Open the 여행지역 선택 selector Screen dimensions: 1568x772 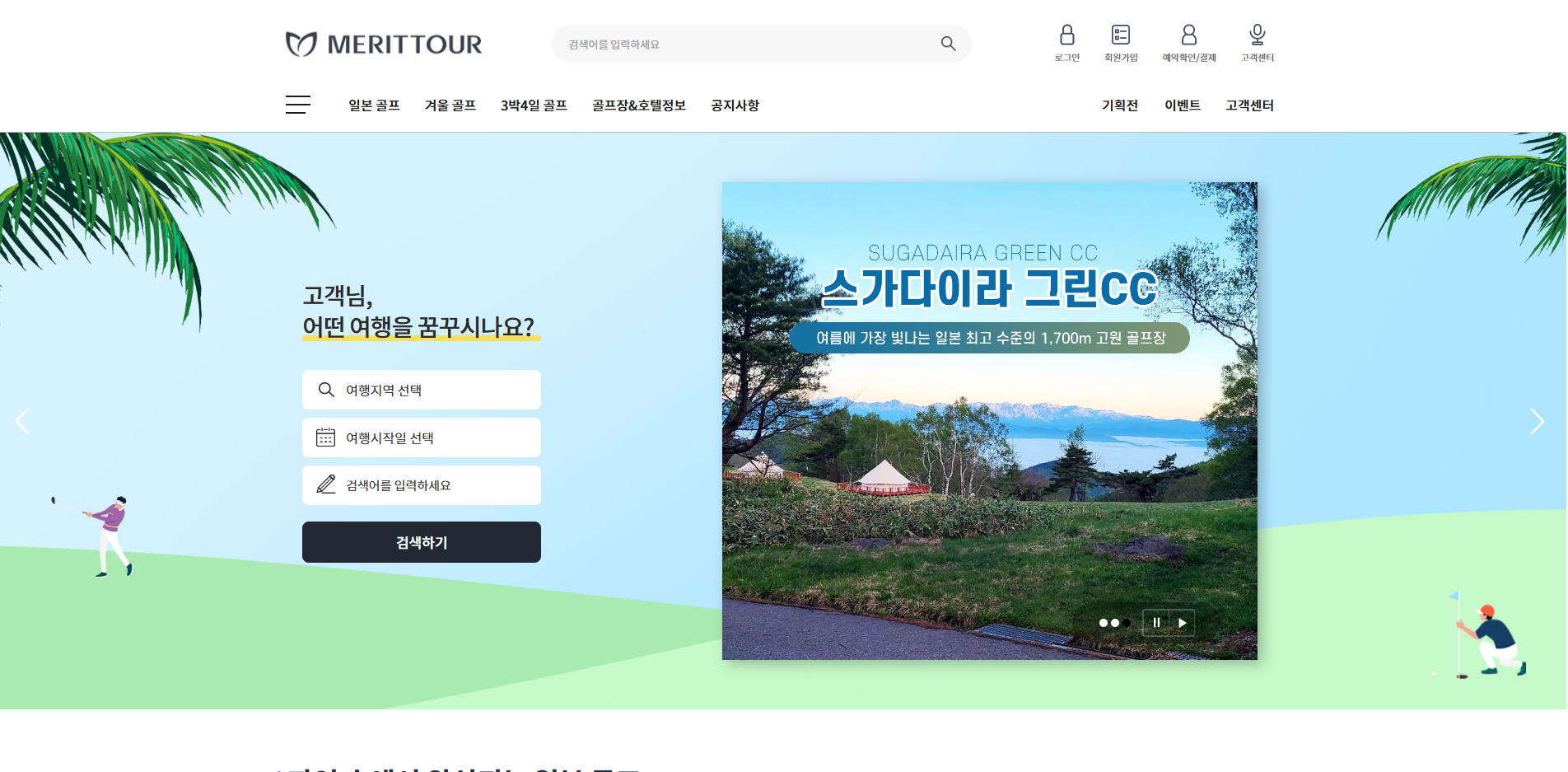click(x=421, y=390)
